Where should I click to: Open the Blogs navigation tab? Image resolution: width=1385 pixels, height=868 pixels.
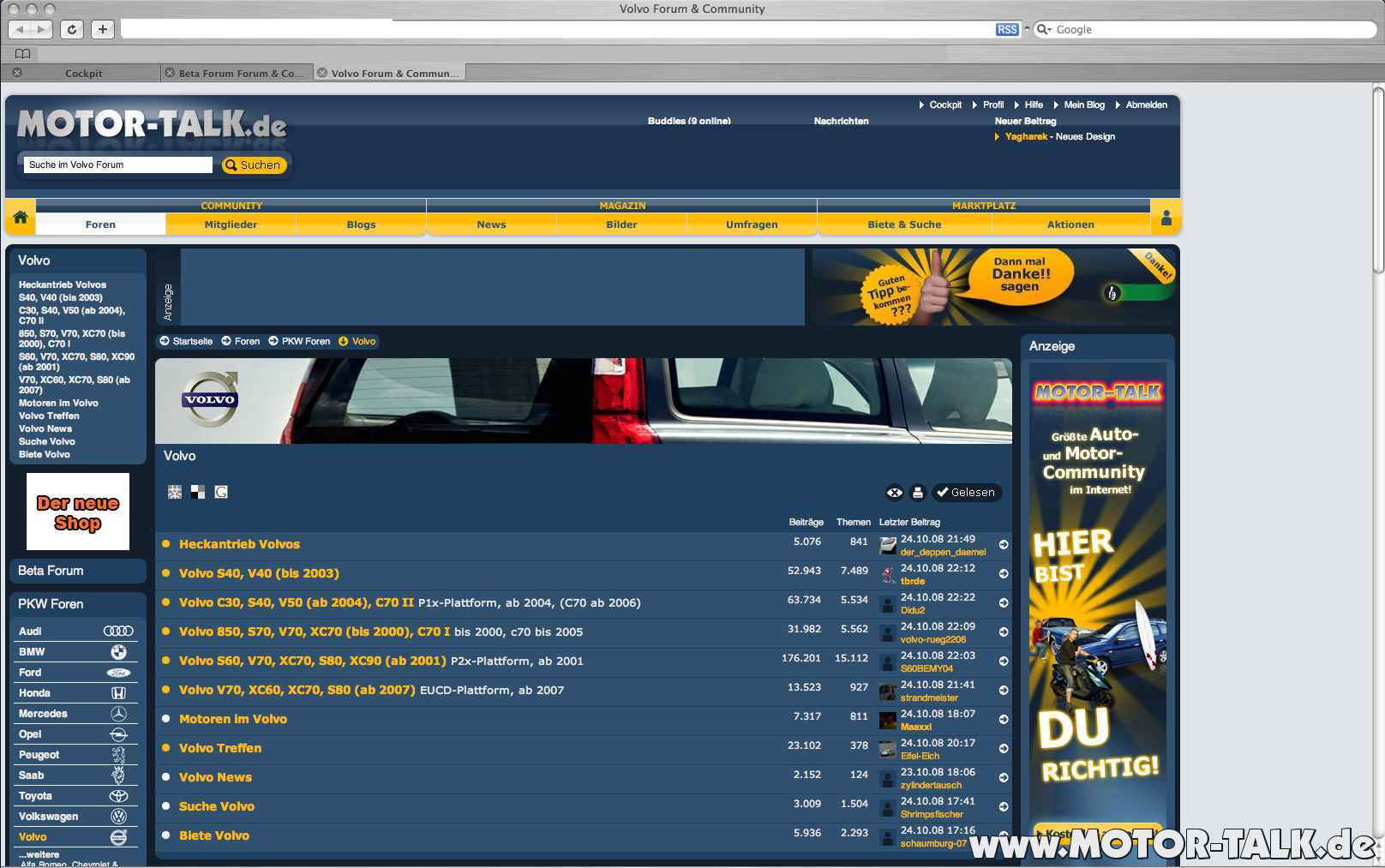[361, 224]
